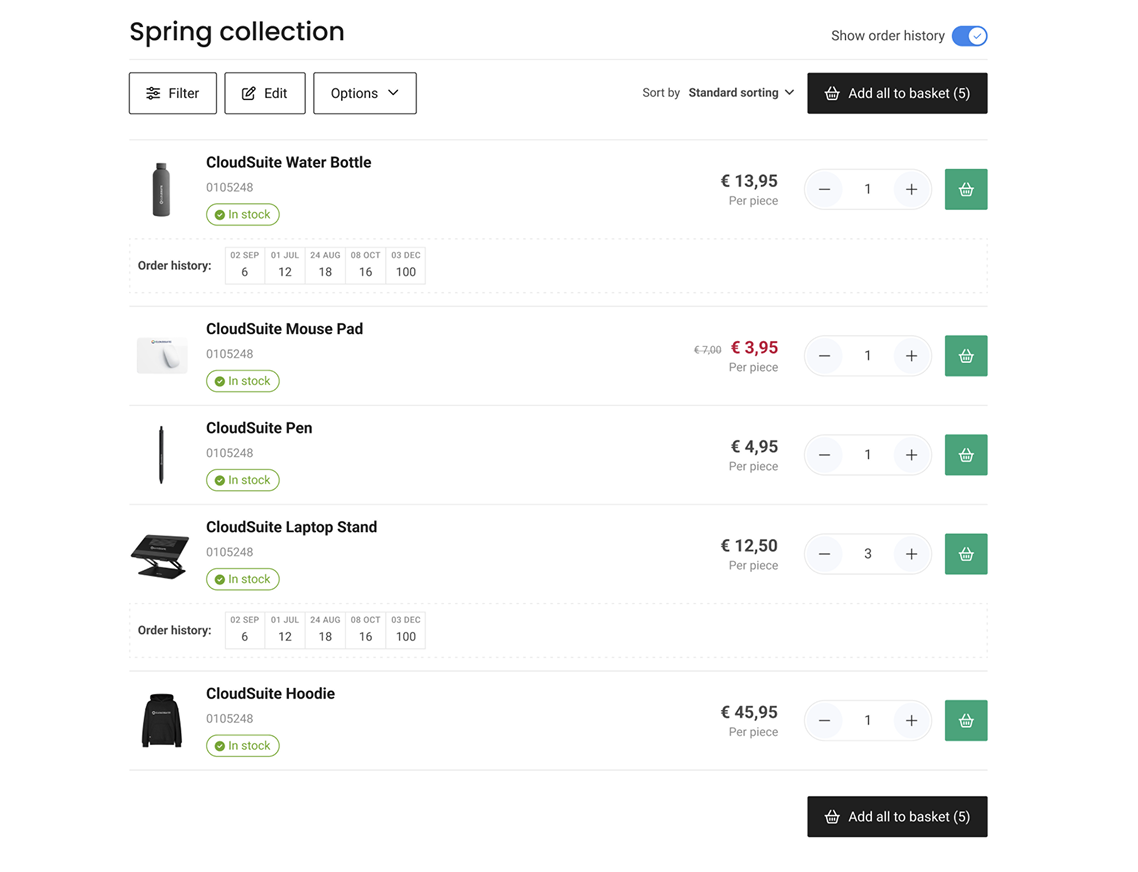Increase quantity of CloudSuite Water Bottle

point(911,189)
